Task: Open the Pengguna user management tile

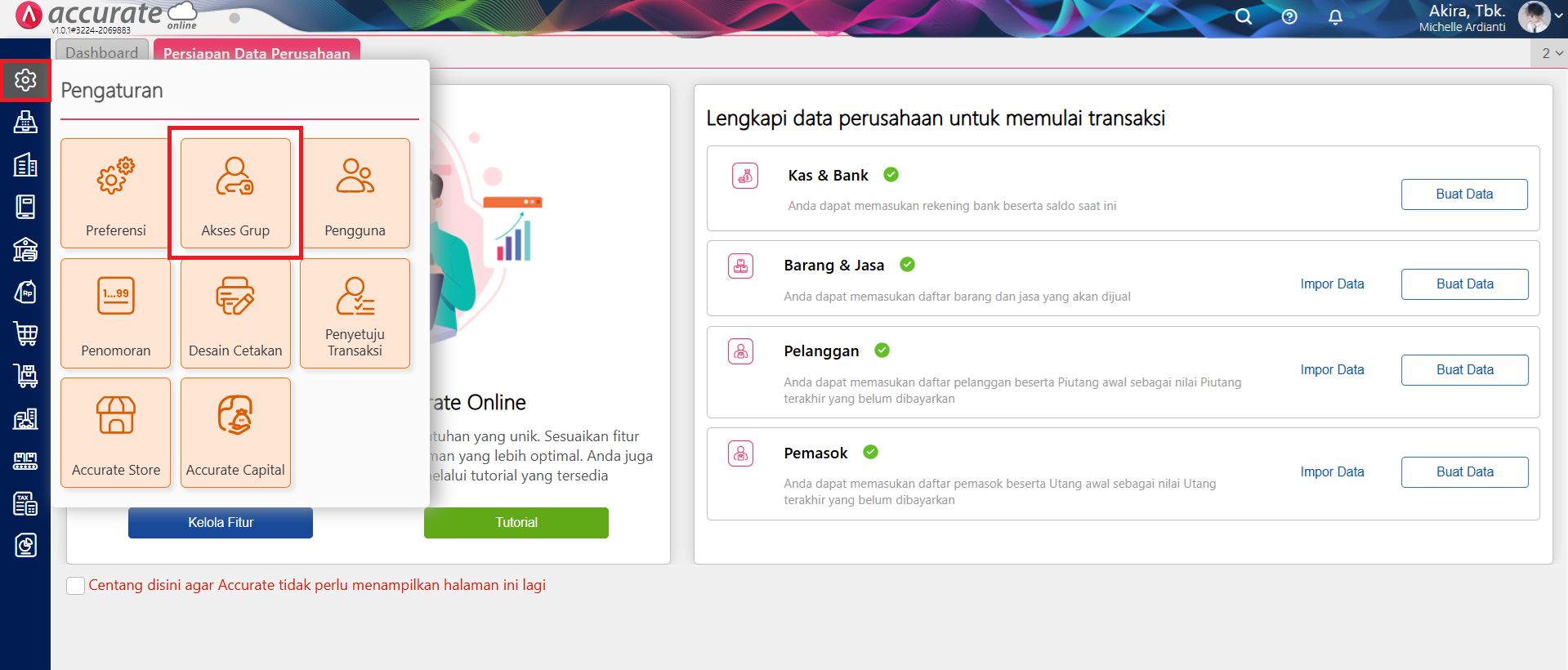Action: [355, 193]
